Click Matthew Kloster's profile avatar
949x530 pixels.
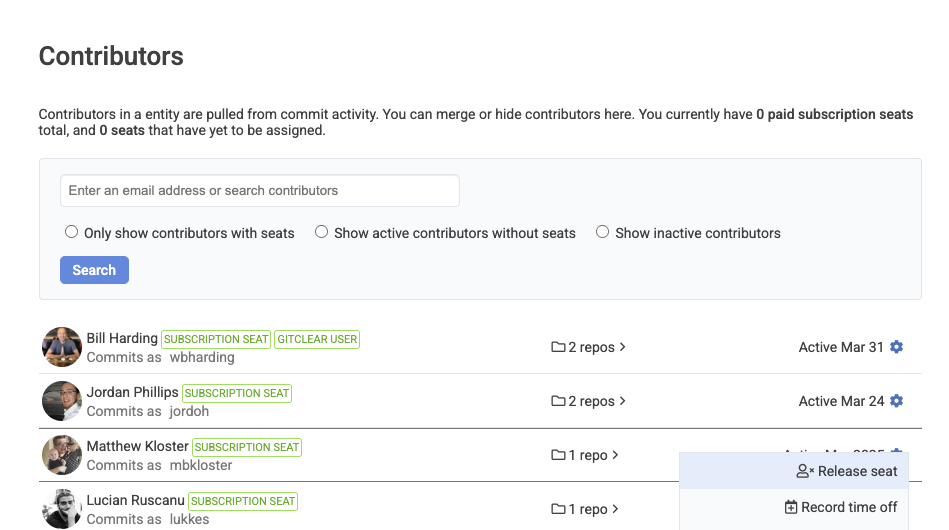[x=62, y=455]
